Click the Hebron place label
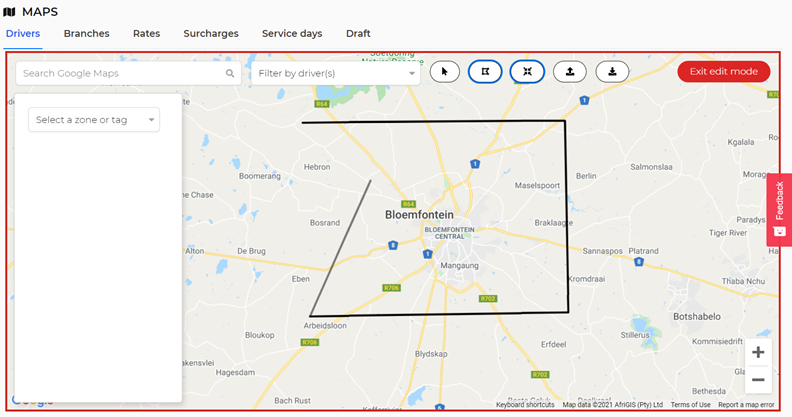This screenshot has height=417, width=792. pyautogui.click(x=317, y=167)
